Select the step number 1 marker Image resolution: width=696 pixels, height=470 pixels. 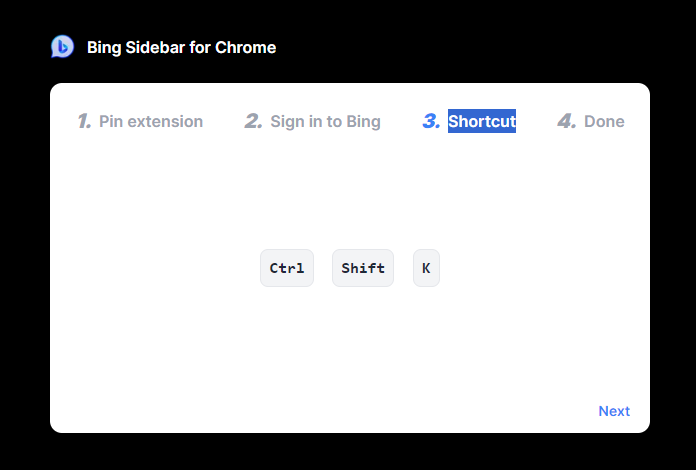(84, 121)
